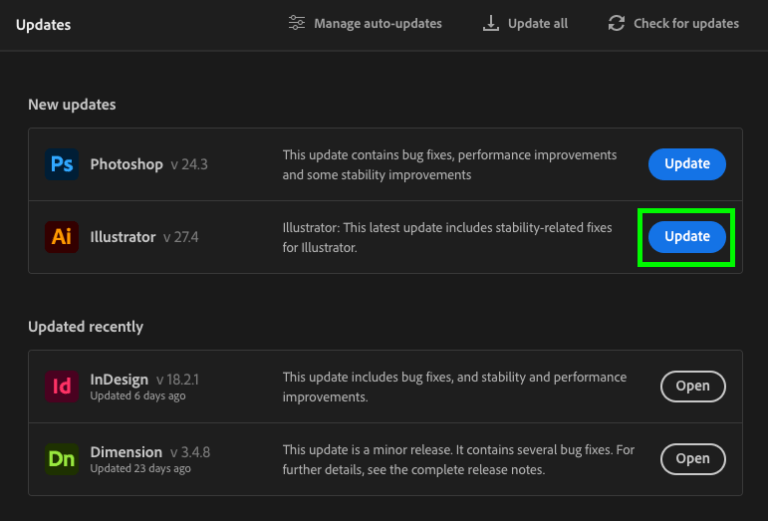The image size is (768, 521).
Task: Click the Dimension app name text
Action: pyautogui.click(x=126, y=452)
